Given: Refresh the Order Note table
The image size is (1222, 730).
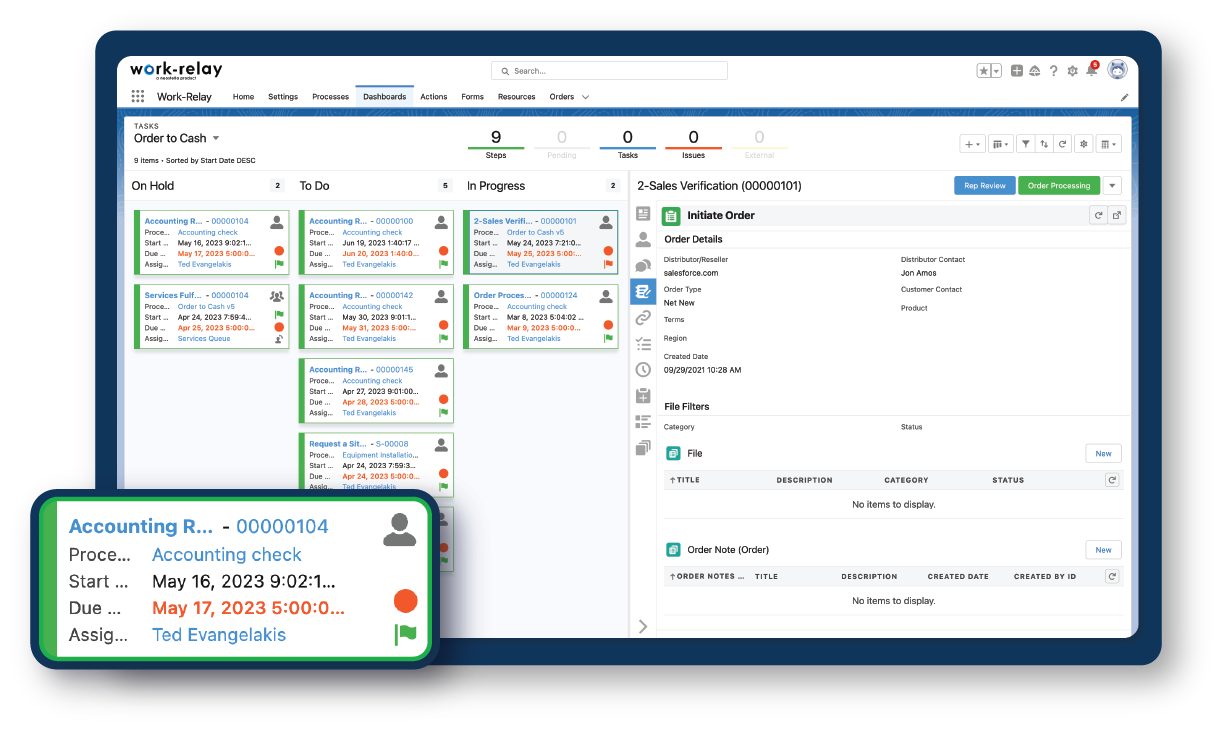Looking at the screenshot, I should (1112, 576).
